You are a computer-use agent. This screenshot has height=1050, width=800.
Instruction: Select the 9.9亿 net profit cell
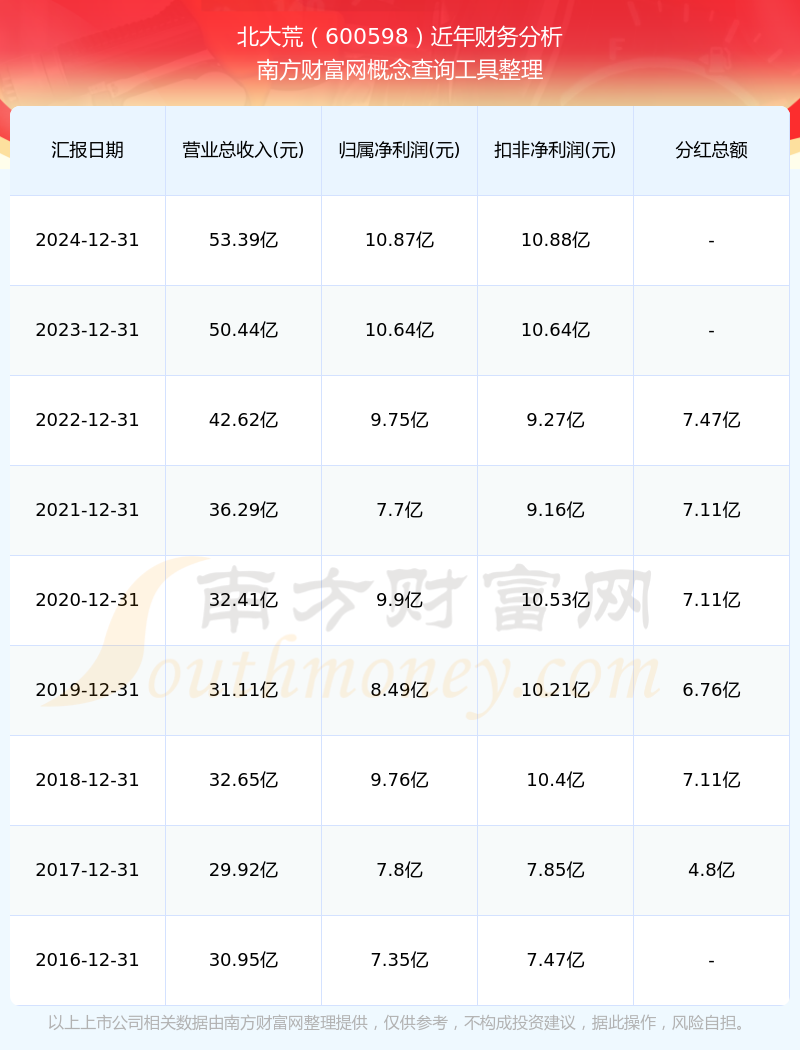(400, 600)
